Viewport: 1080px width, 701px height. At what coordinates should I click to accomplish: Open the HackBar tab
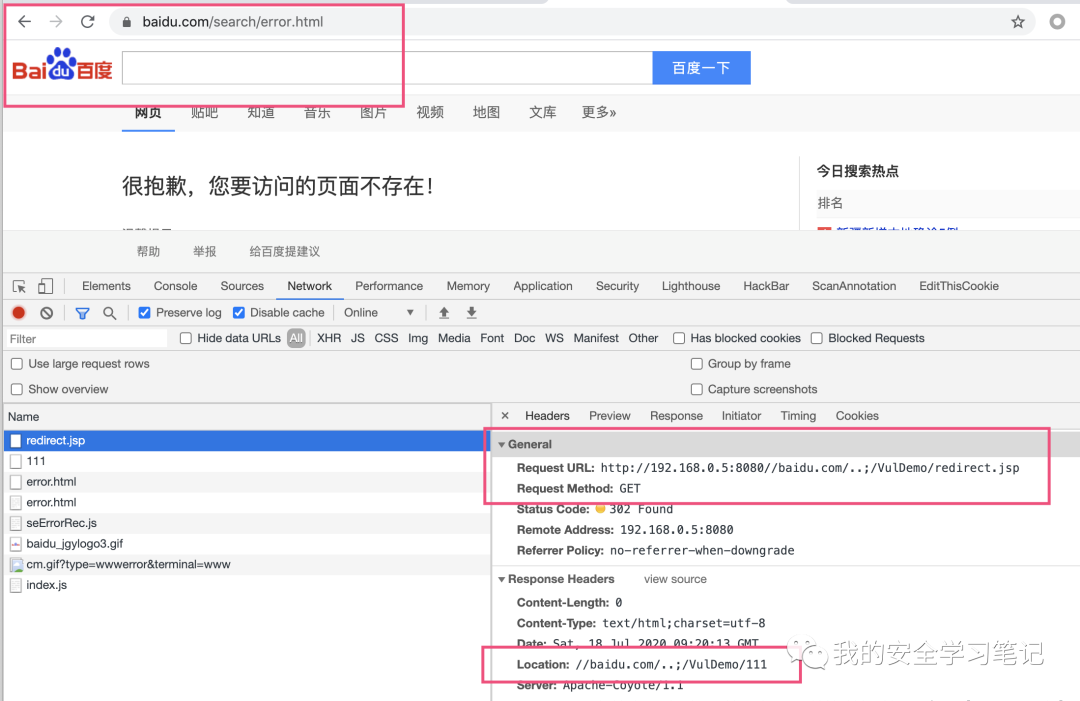point(766,286)
